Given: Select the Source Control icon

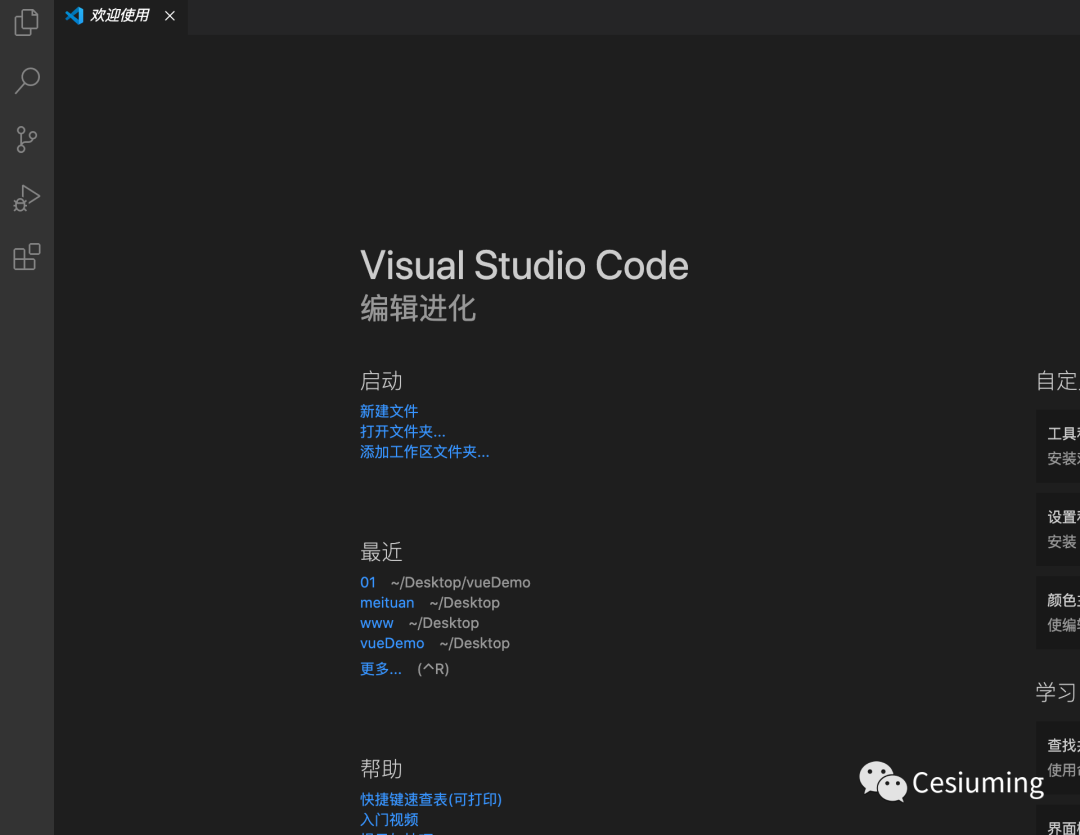Looking at the screenshot, I should pos(26,139).
